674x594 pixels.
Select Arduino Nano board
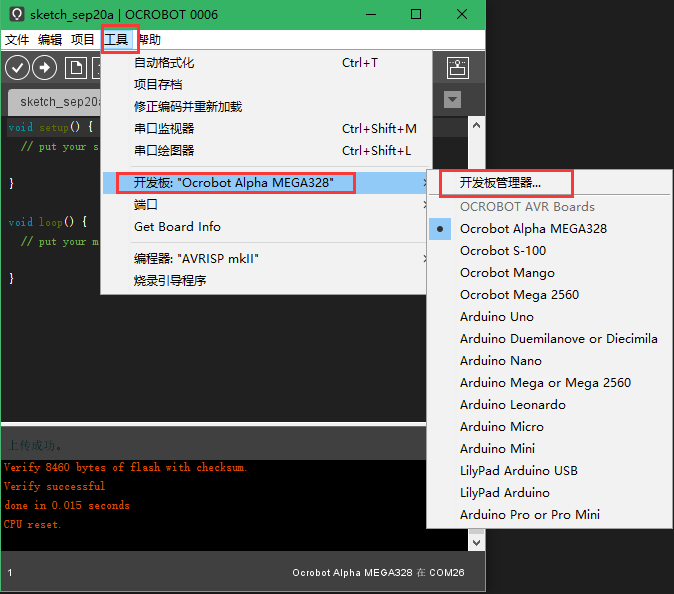550,361
